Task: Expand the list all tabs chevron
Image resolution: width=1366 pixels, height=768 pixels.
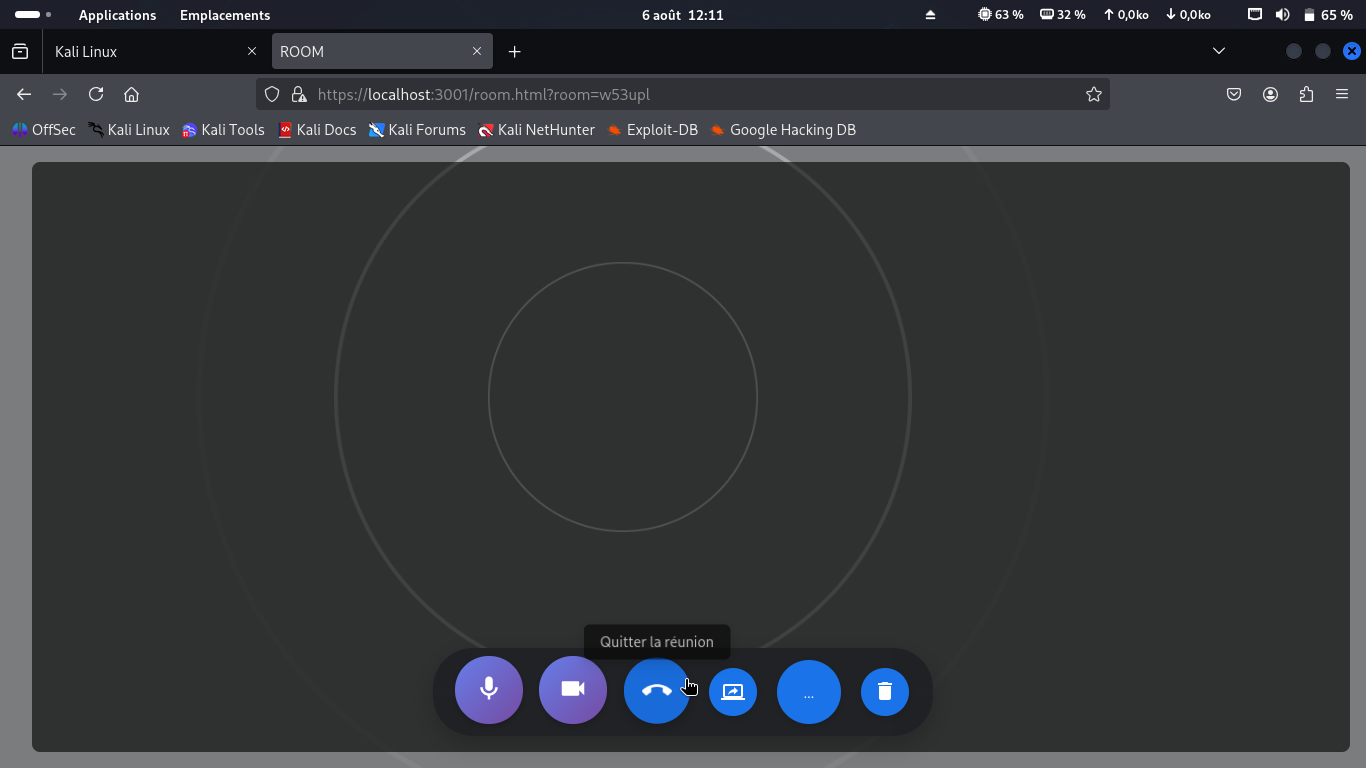Action: pos(1218,51)
